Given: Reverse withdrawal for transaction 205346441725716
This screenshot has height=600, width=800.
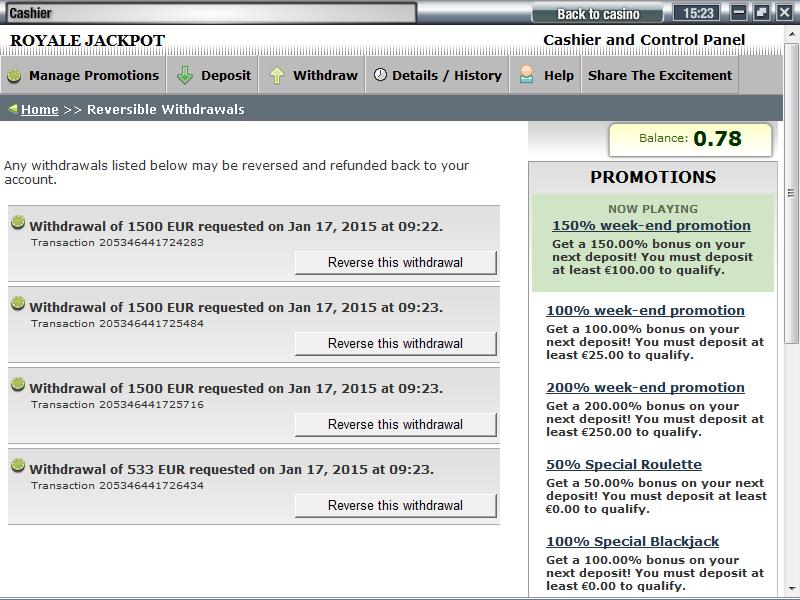Looking at the screenshot, I should [395, 424].
